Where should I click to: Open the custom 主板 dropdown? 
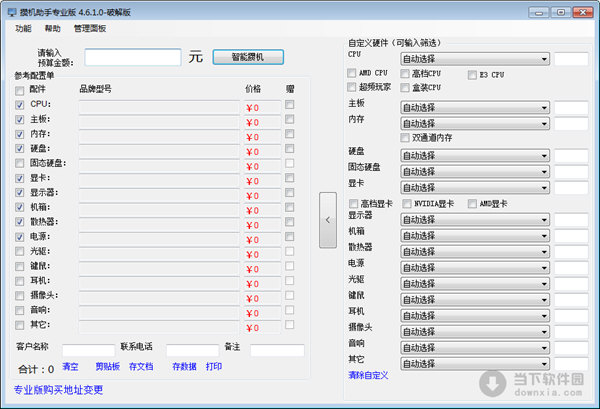pyautogui.click(x=475, y=108)
